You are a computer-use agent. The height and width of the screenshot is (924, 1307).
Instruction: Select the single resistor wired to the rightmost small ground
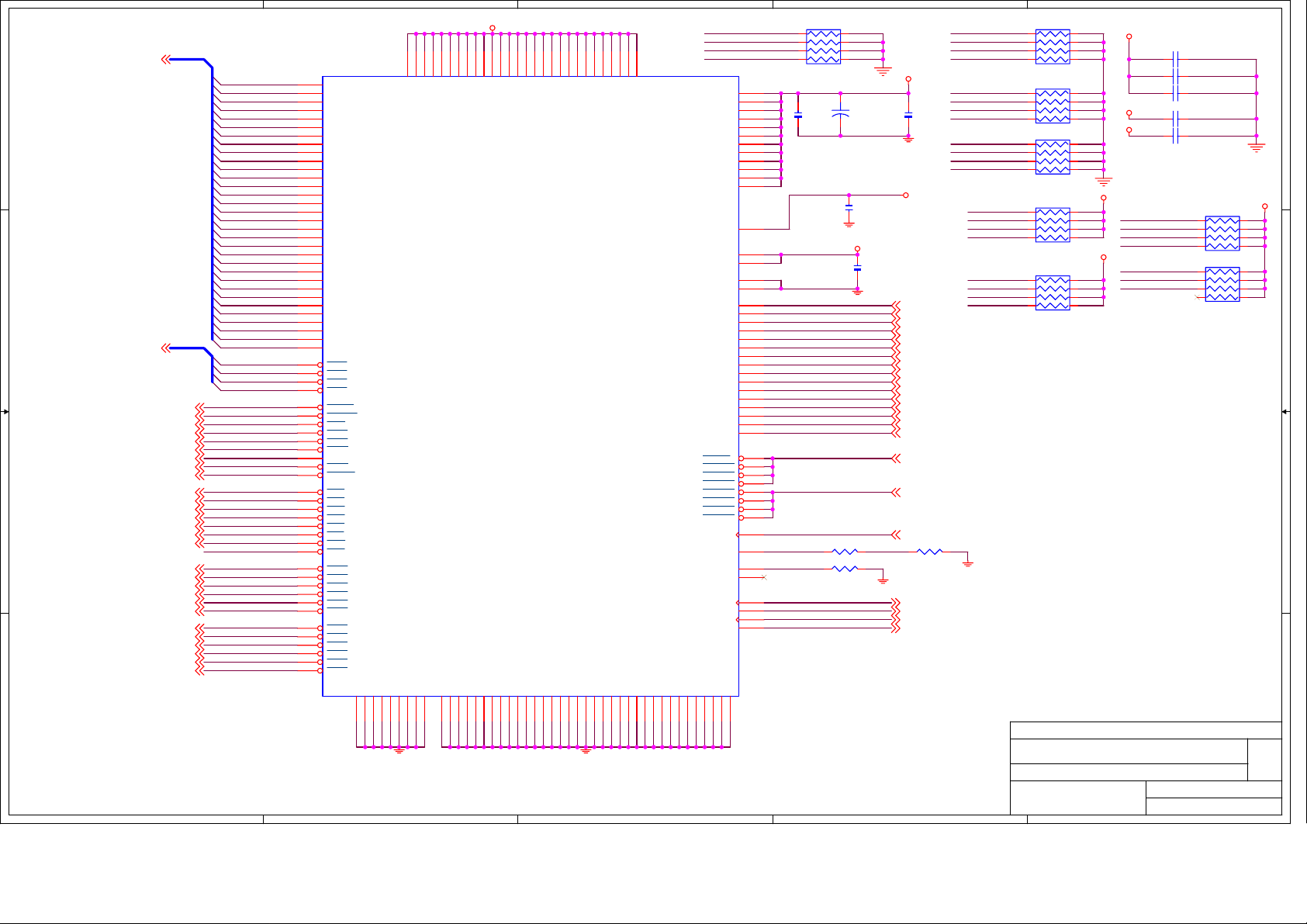929,552
